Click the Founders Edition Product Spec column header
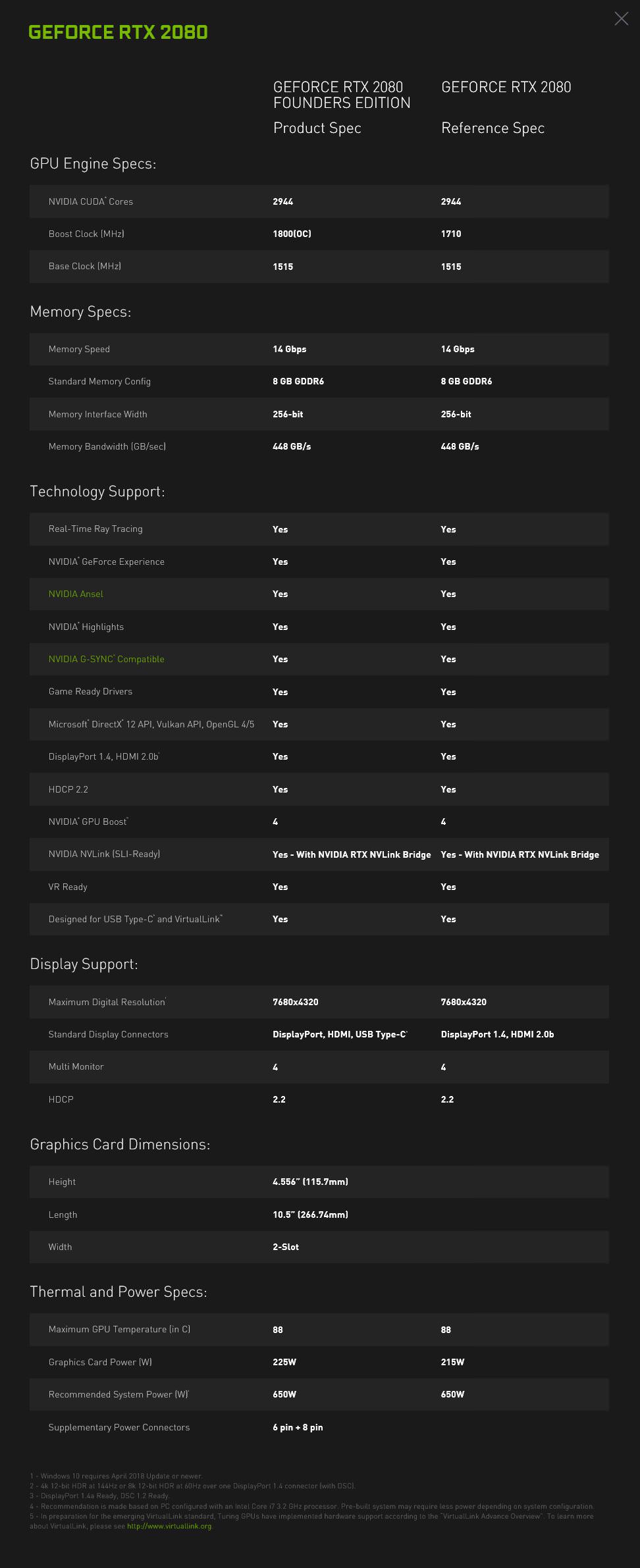This screenshot has width=640, height=1568. [x=342, y=107]
